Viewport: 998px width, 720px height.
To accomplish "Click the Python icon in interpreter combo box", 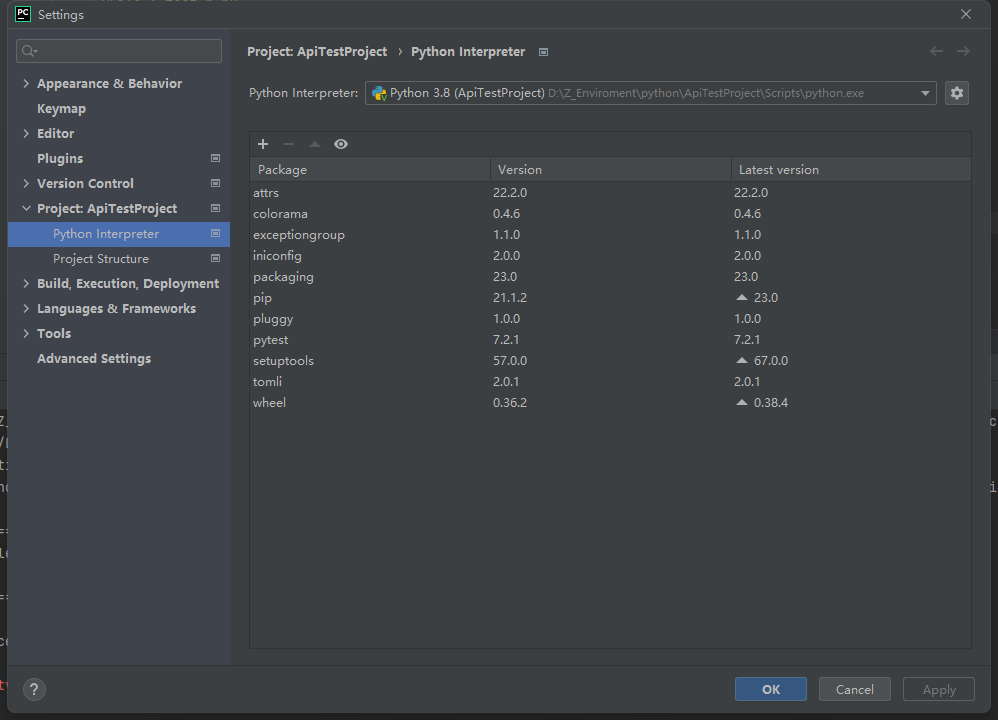I will (x=379, y=94).
